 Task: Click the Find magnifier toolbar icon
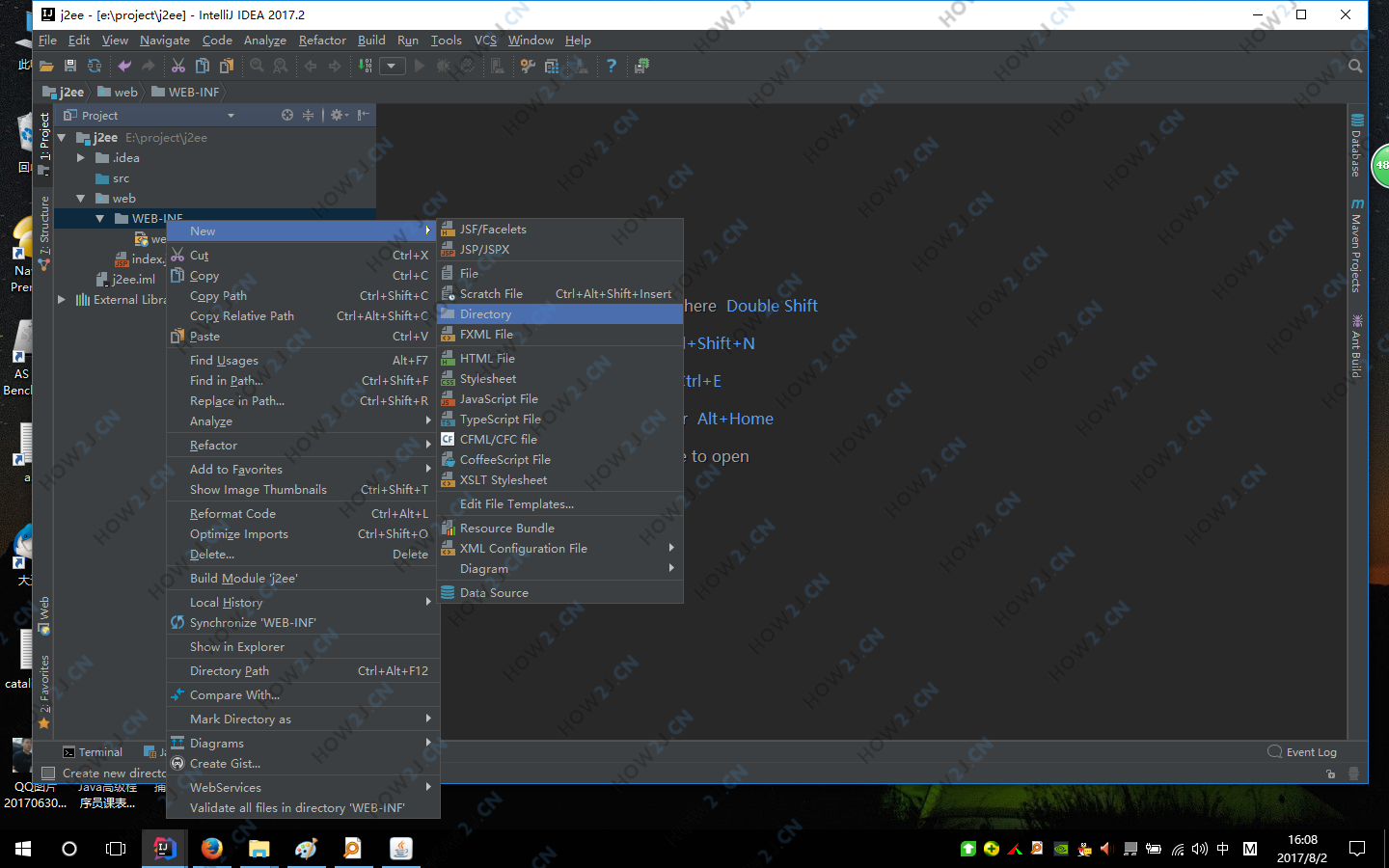[x=257, y=67]
